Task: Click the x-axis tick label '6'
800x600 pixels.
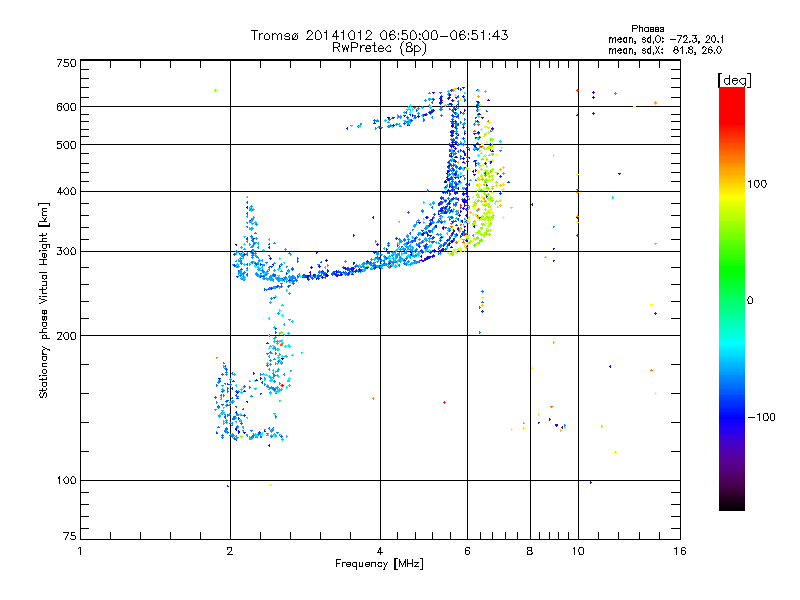Action: (x=467, y=551)
